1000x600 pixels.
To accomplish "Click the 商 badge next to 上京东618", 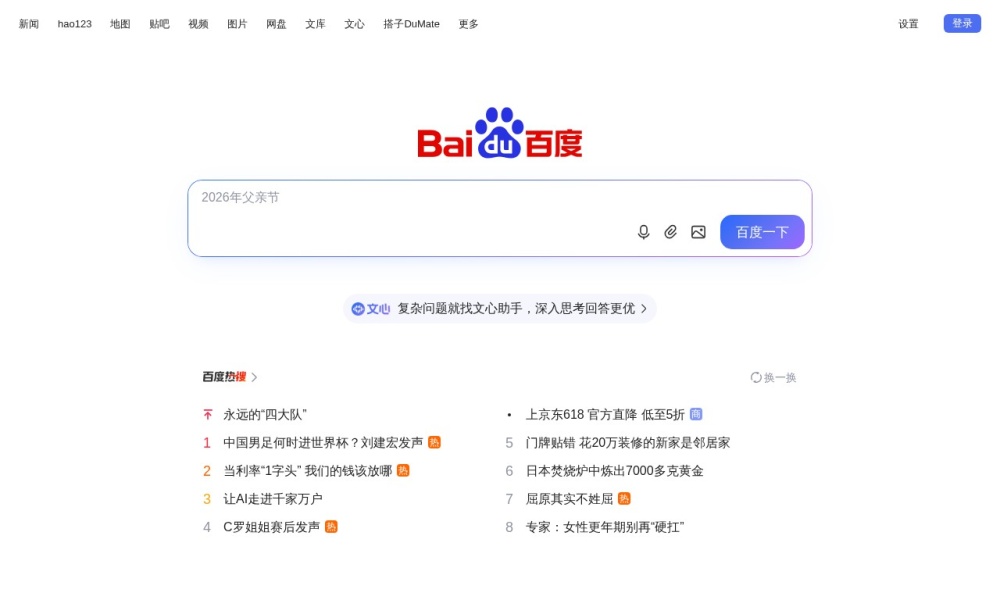I will (x=696, y=414).
